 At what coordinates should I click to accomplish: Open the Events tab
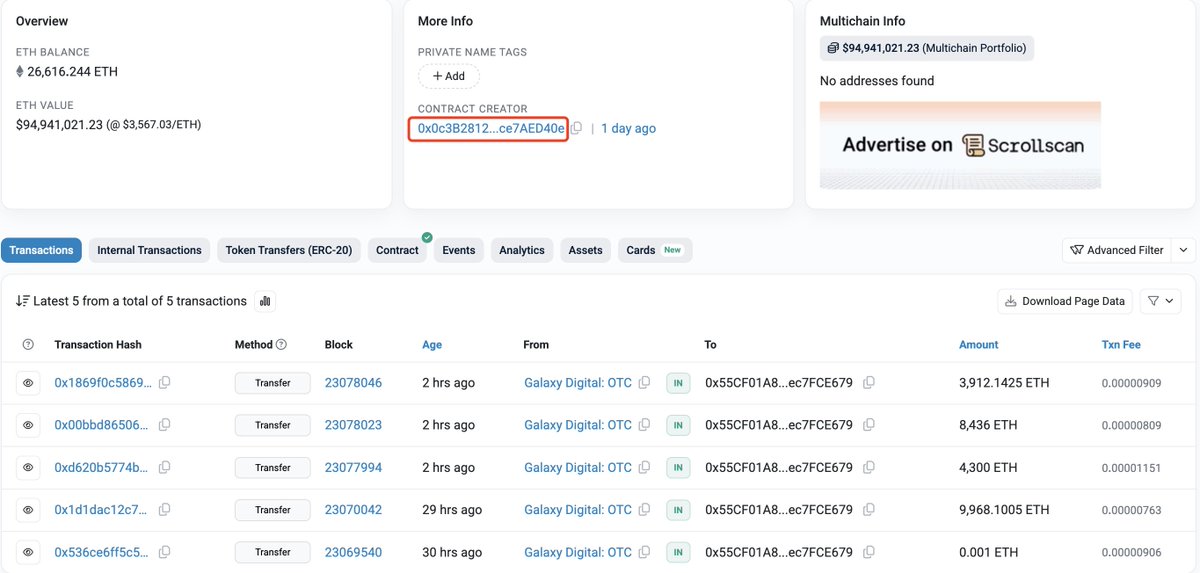click(x=459, y=250)
